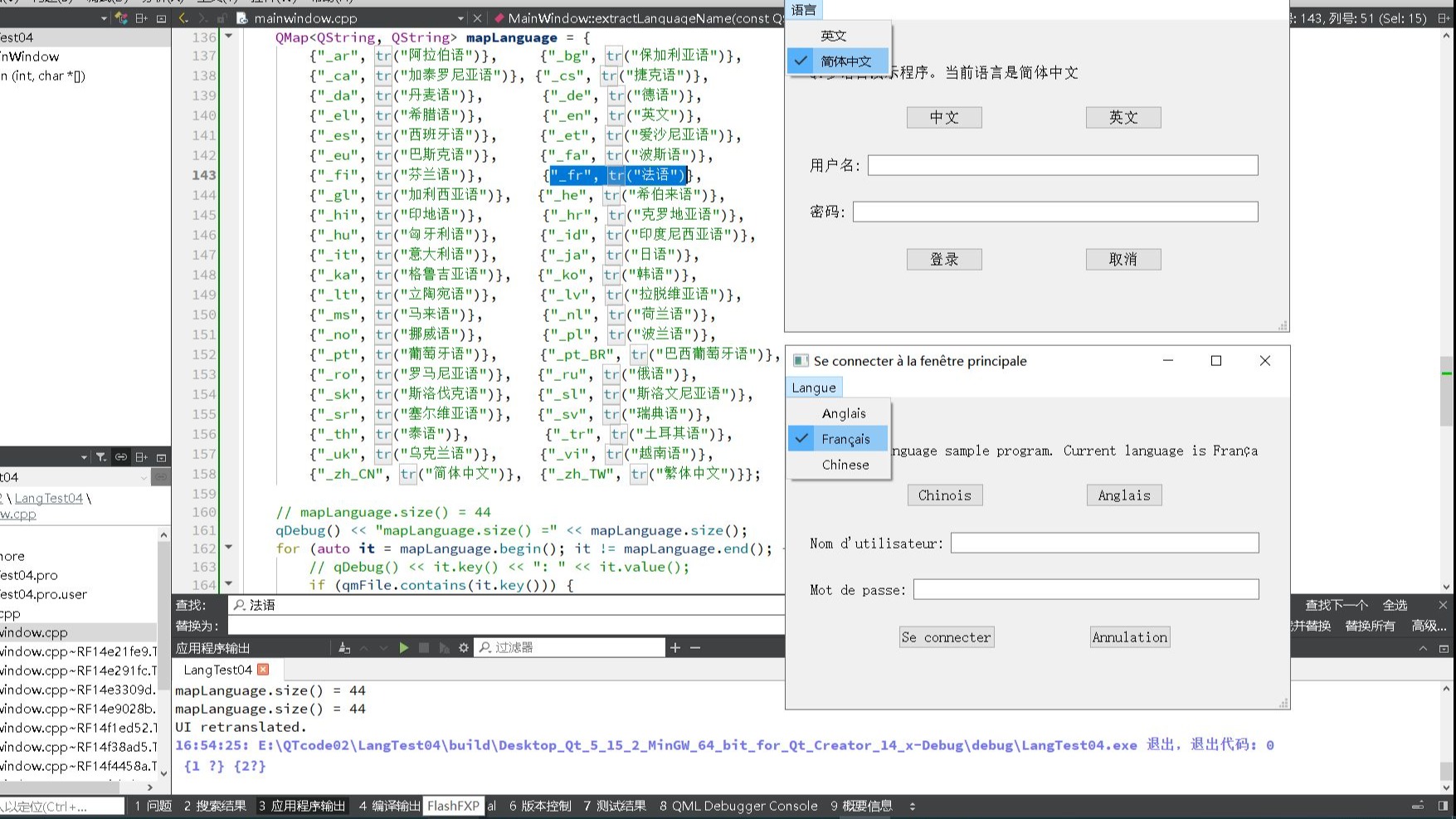Click the go-back navigation arrow above the editor
The image size is (1456, 819).
[183, 17]
